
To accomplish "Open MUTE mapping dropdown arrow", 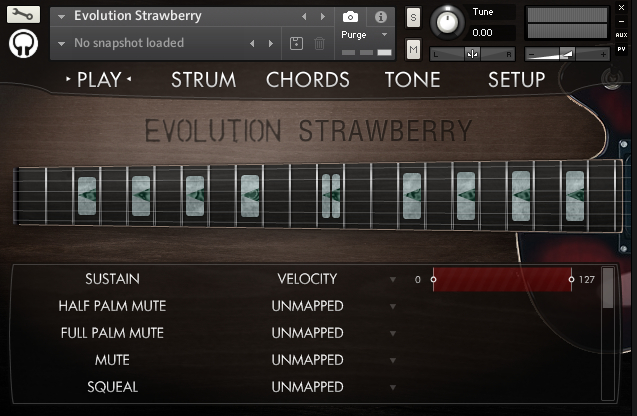I will click(392, 360).
